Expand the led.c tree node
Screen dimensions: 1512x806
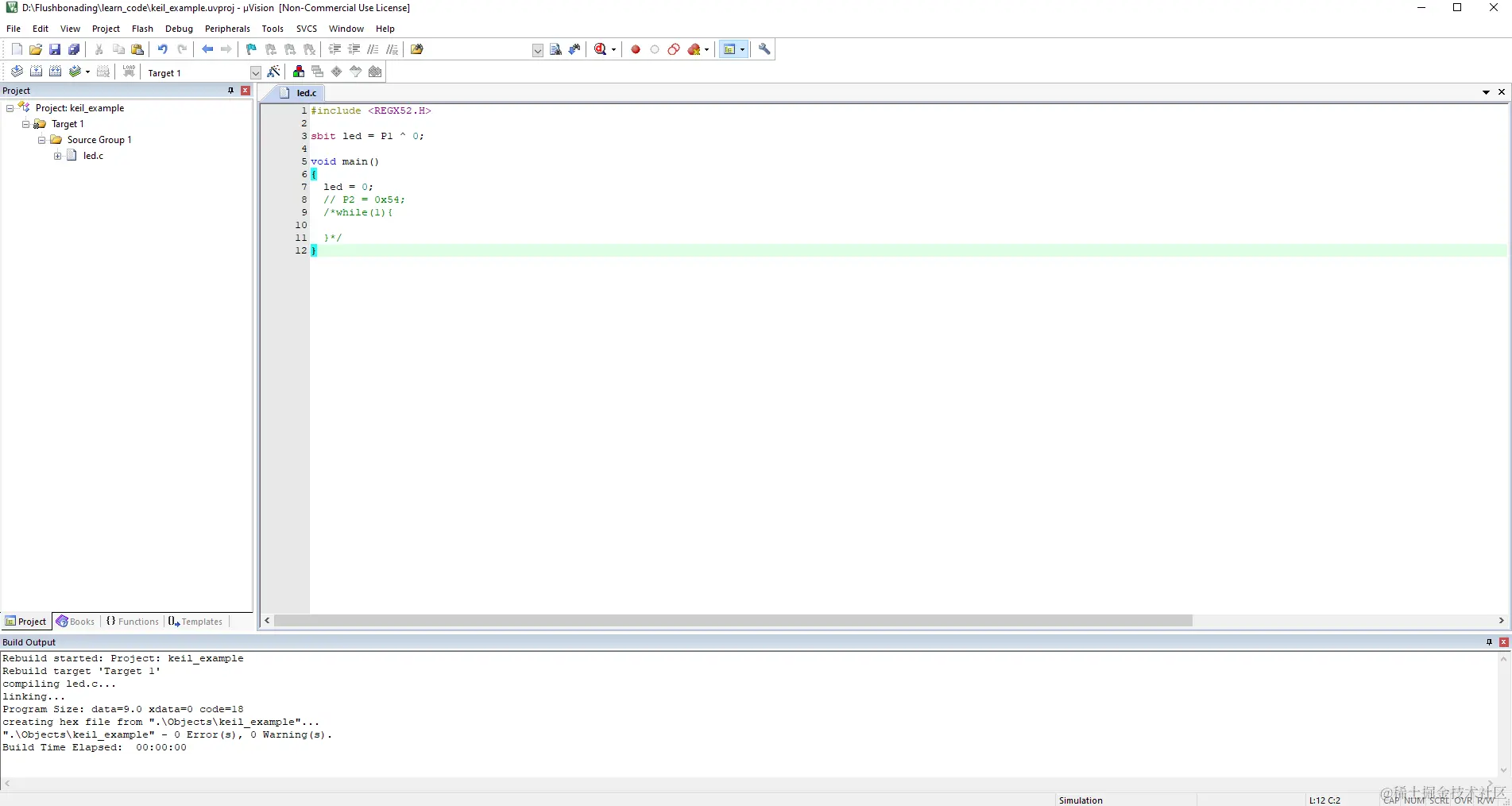click(57, 156)
